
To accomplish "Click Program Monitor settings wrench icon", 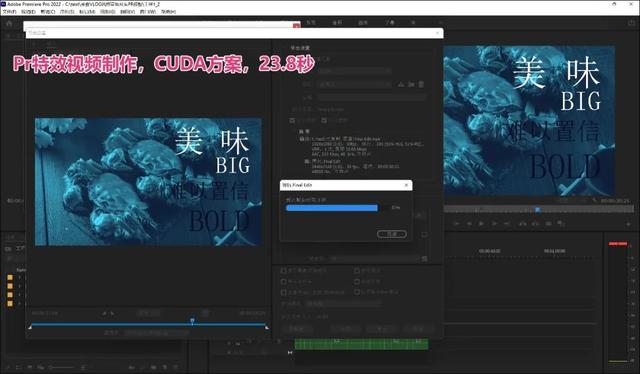I will coord(595,200).
